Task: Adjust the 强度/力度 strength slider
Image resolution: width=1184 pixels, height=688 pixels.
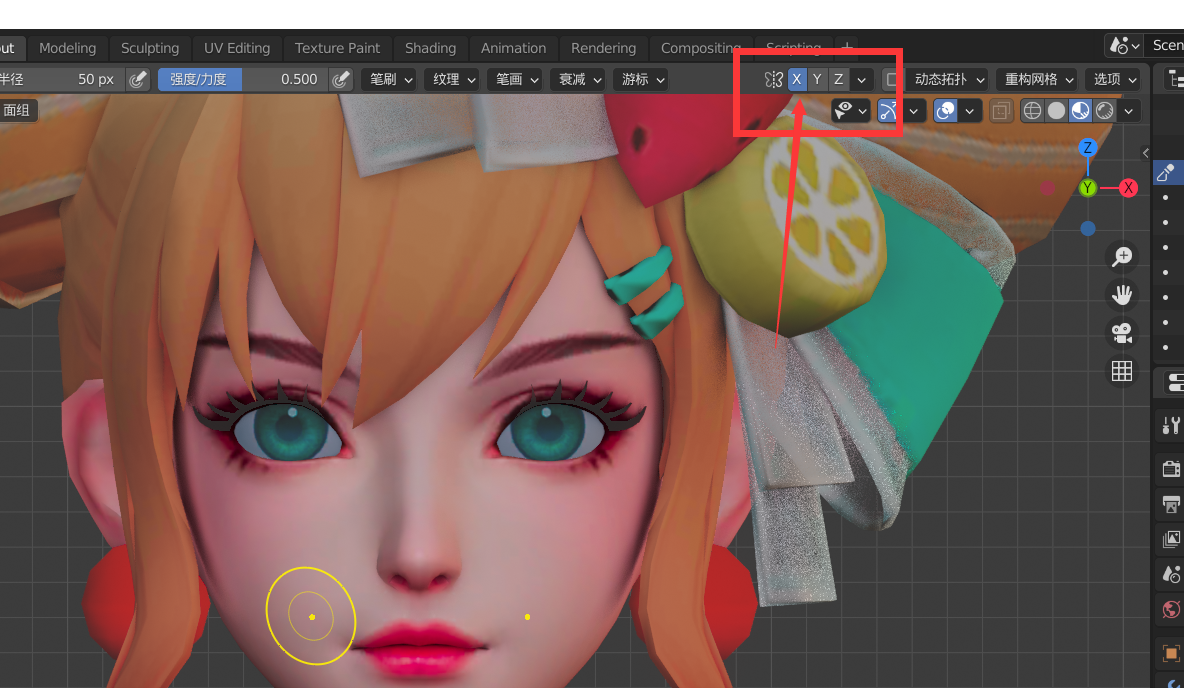Action: [x=243, y=79]
